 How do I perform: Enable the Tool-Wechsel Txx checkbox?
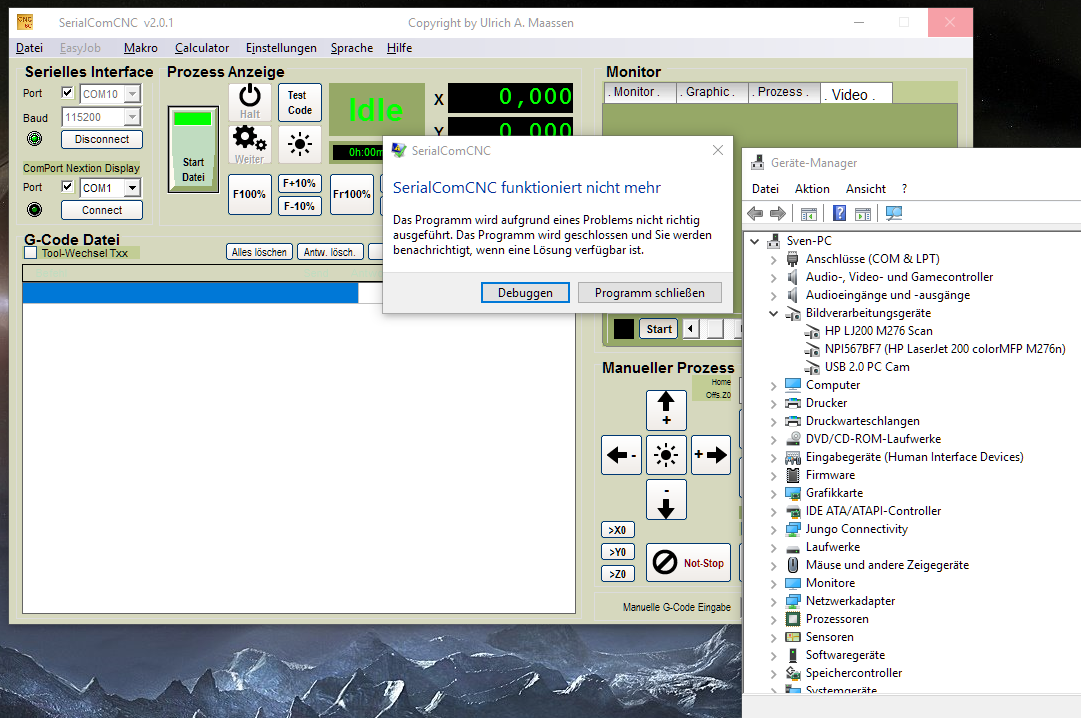coord(30,253)
